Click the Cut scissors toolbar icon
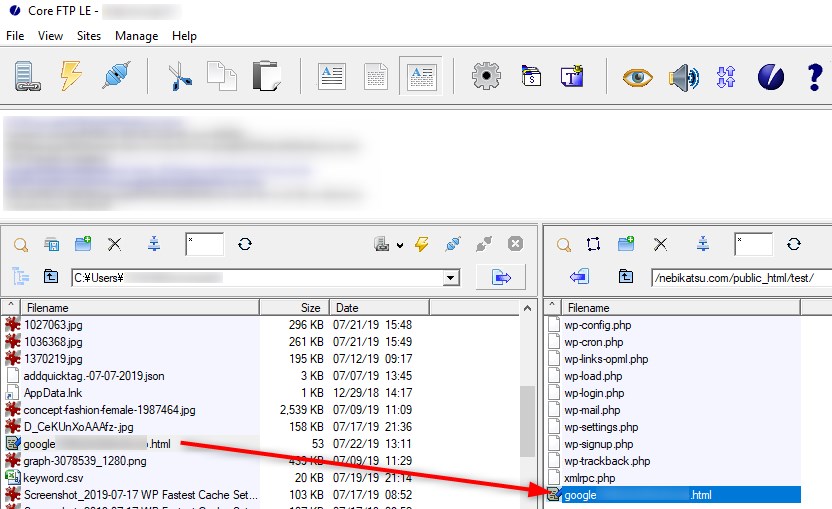This screenshot has height=509, width=832. click(179, 76)
